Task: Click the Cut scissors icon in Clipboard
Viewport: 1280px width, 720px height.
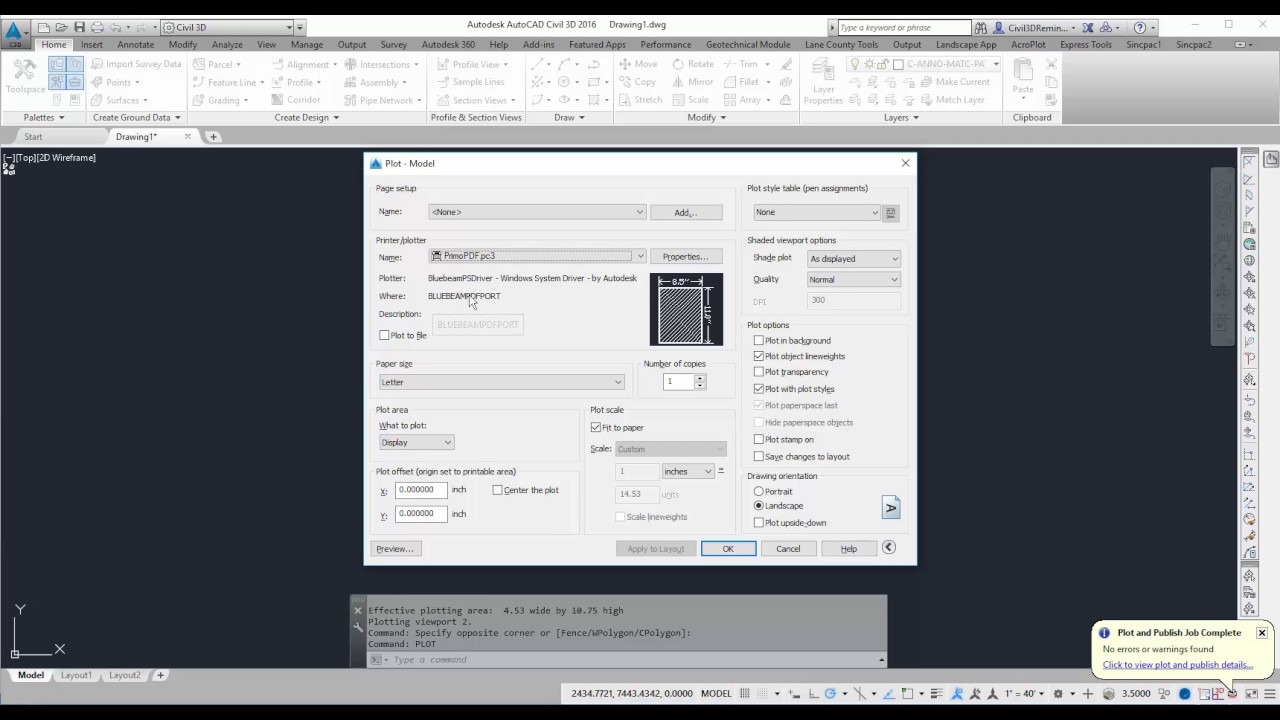Action: [x=1049, y=64]
